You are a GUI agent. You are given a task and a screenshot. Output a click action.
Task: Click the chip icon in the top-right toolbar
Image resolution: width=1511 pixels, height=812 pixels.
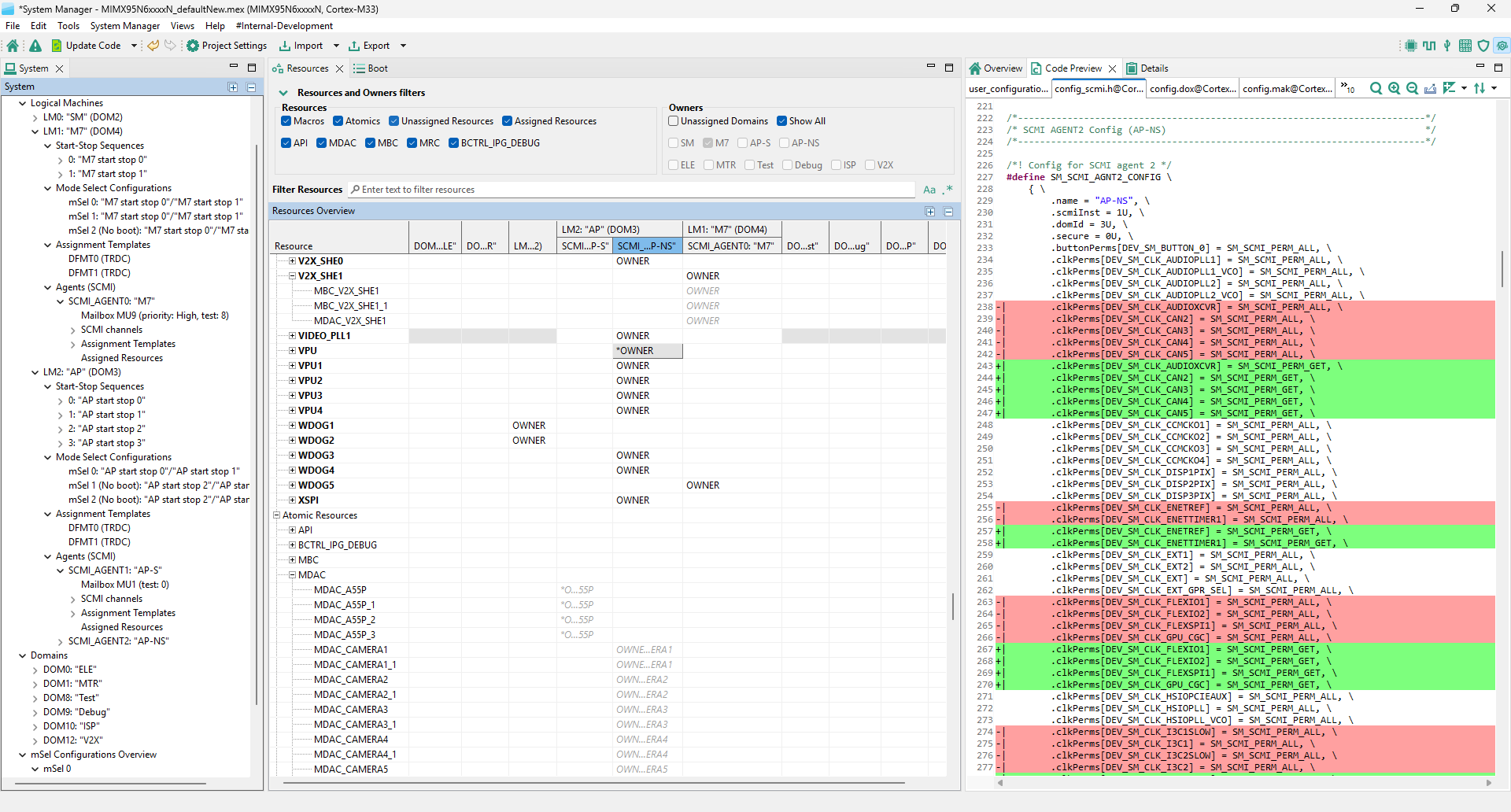click(x=1411, y=46)
